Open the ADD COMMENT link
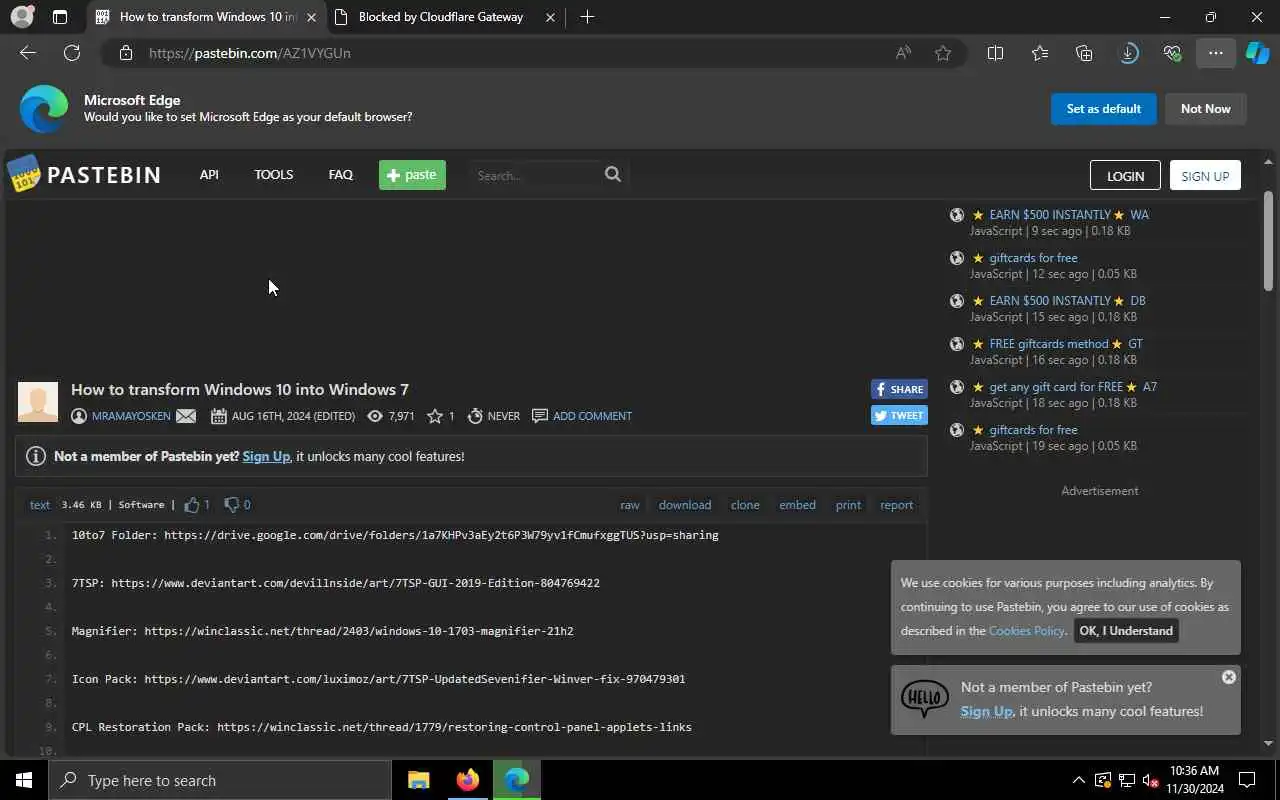The height and width of the screenshot is (800, 1280). (592, 416)
